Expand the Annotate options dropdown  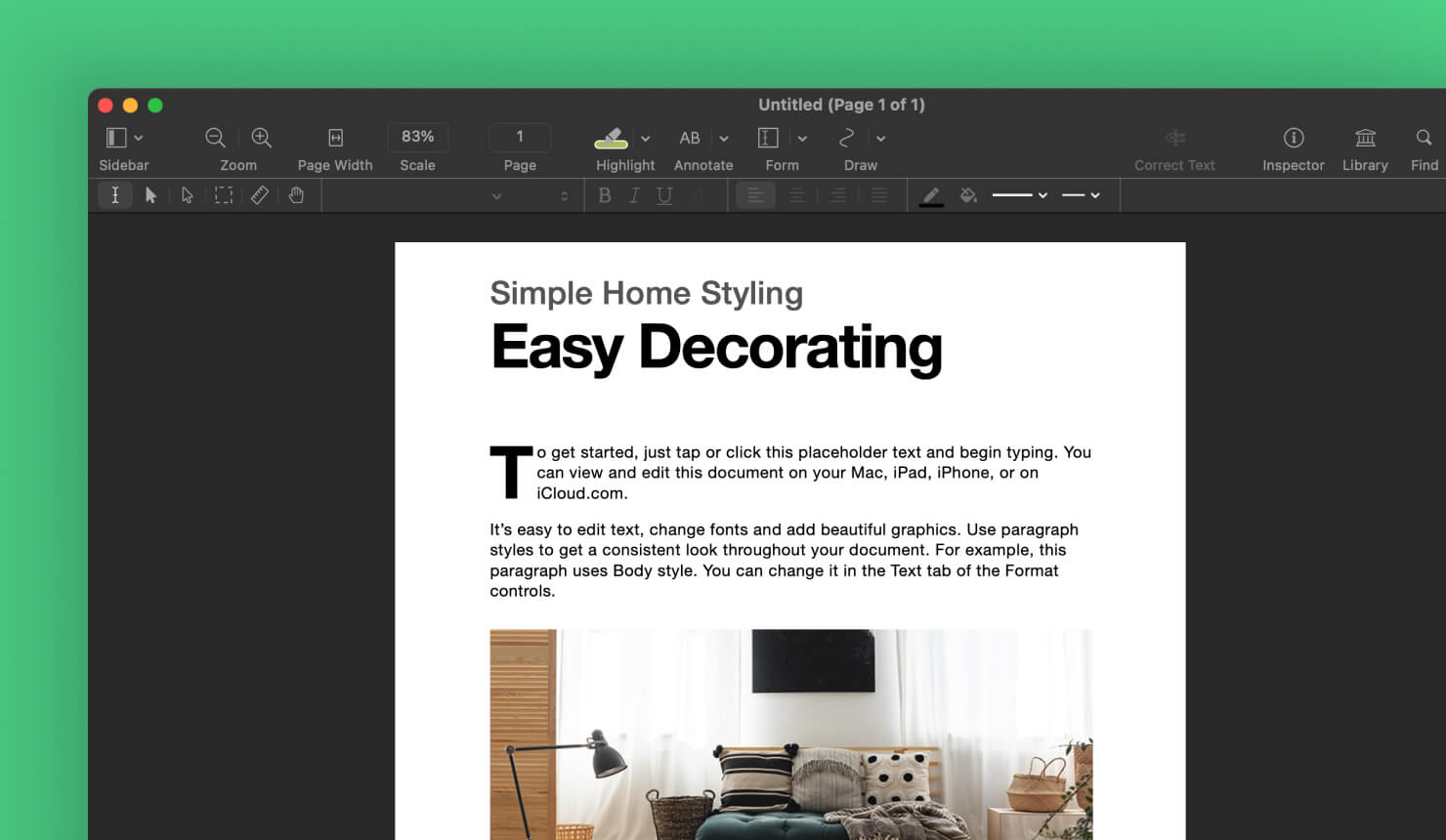pos(724,139)
